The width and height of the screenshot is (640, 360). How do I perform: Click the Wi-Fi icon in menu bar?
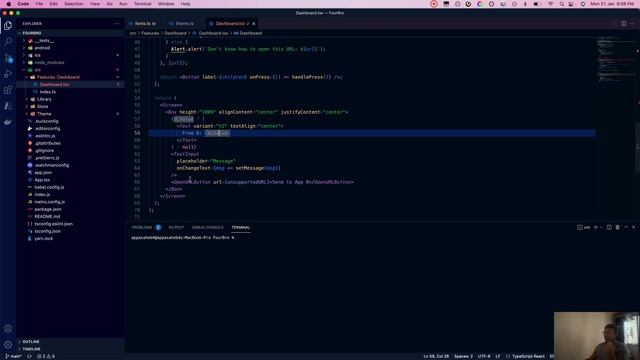click(551, 4)
